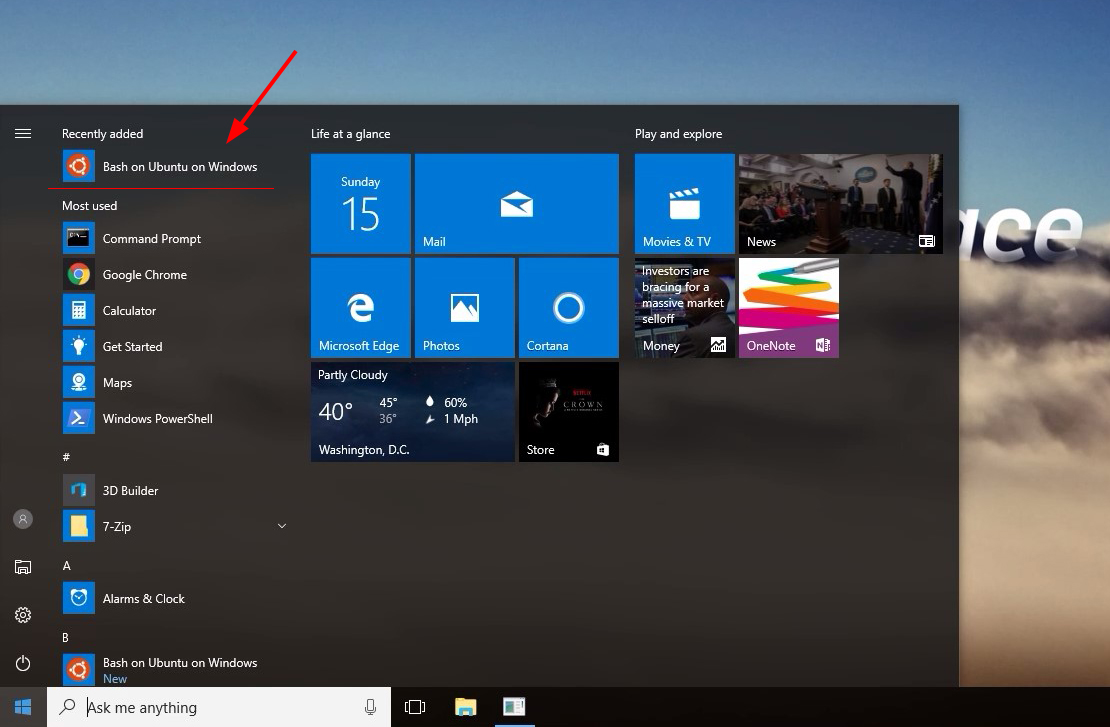Viewport: 1110px width, 727px height.
Task: Open the Mail tile
Action: click(x=517, y=204)
